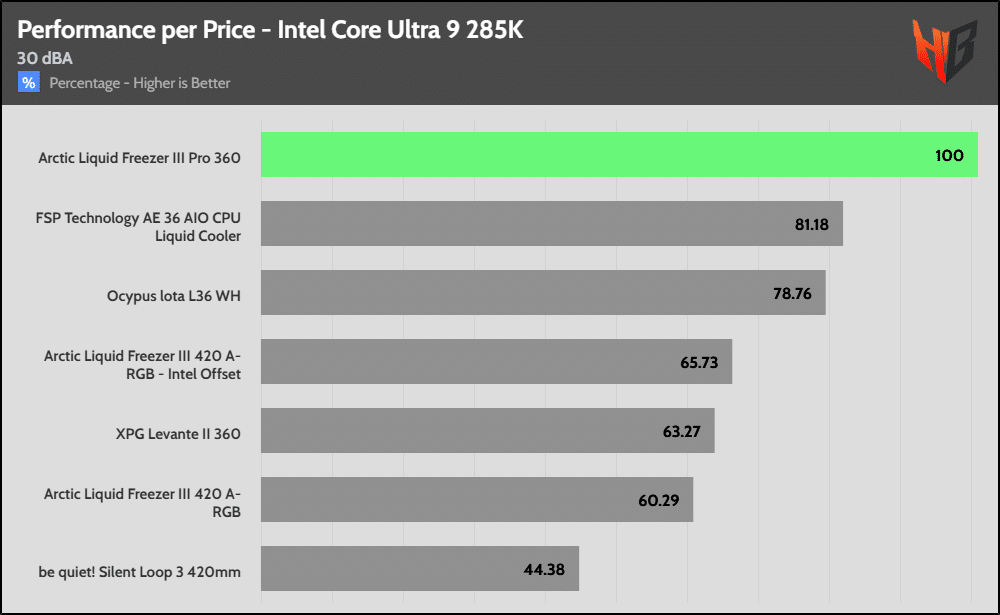Click the XPG Levante II 360 label
The image size is (1000, 615).
point(178,433)
